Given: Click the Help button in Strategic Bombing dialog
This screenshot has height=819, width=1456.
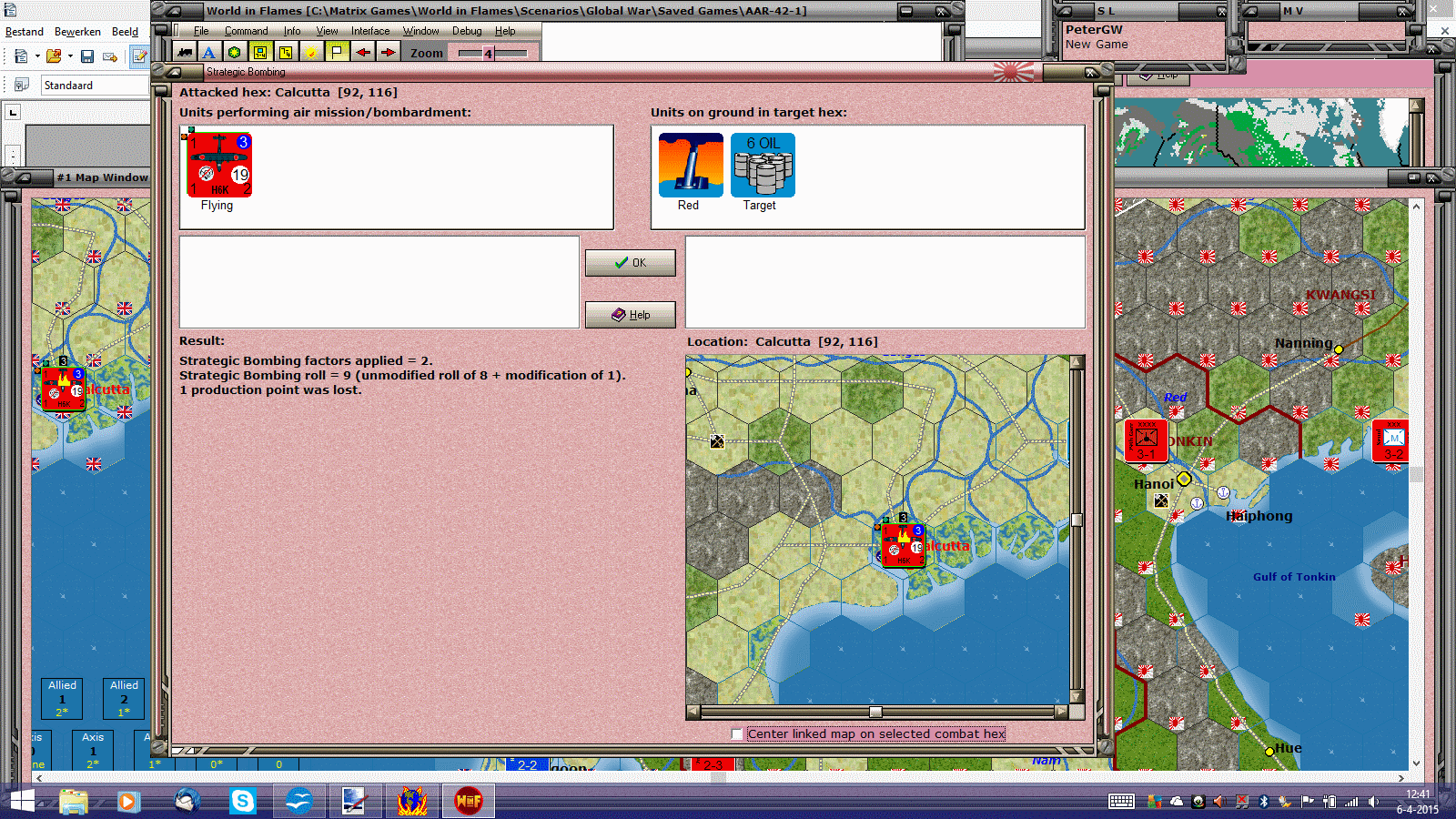Looking at the screenshot, I should [630, 315].
